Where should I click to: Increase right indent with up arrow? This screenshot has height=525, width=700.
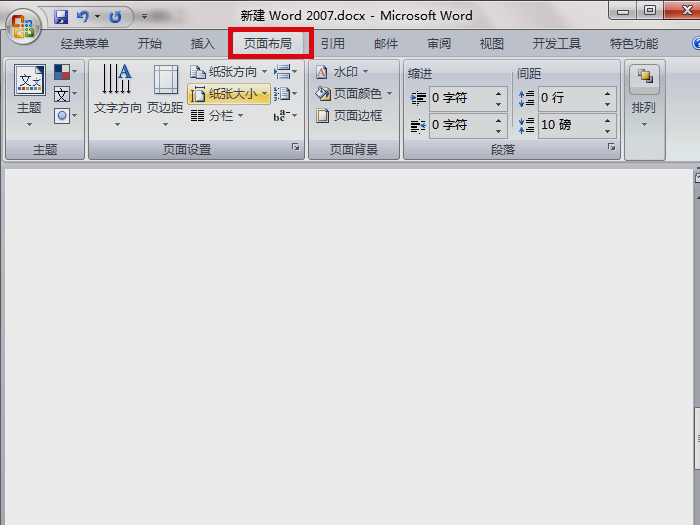click(x=499, y=121)
